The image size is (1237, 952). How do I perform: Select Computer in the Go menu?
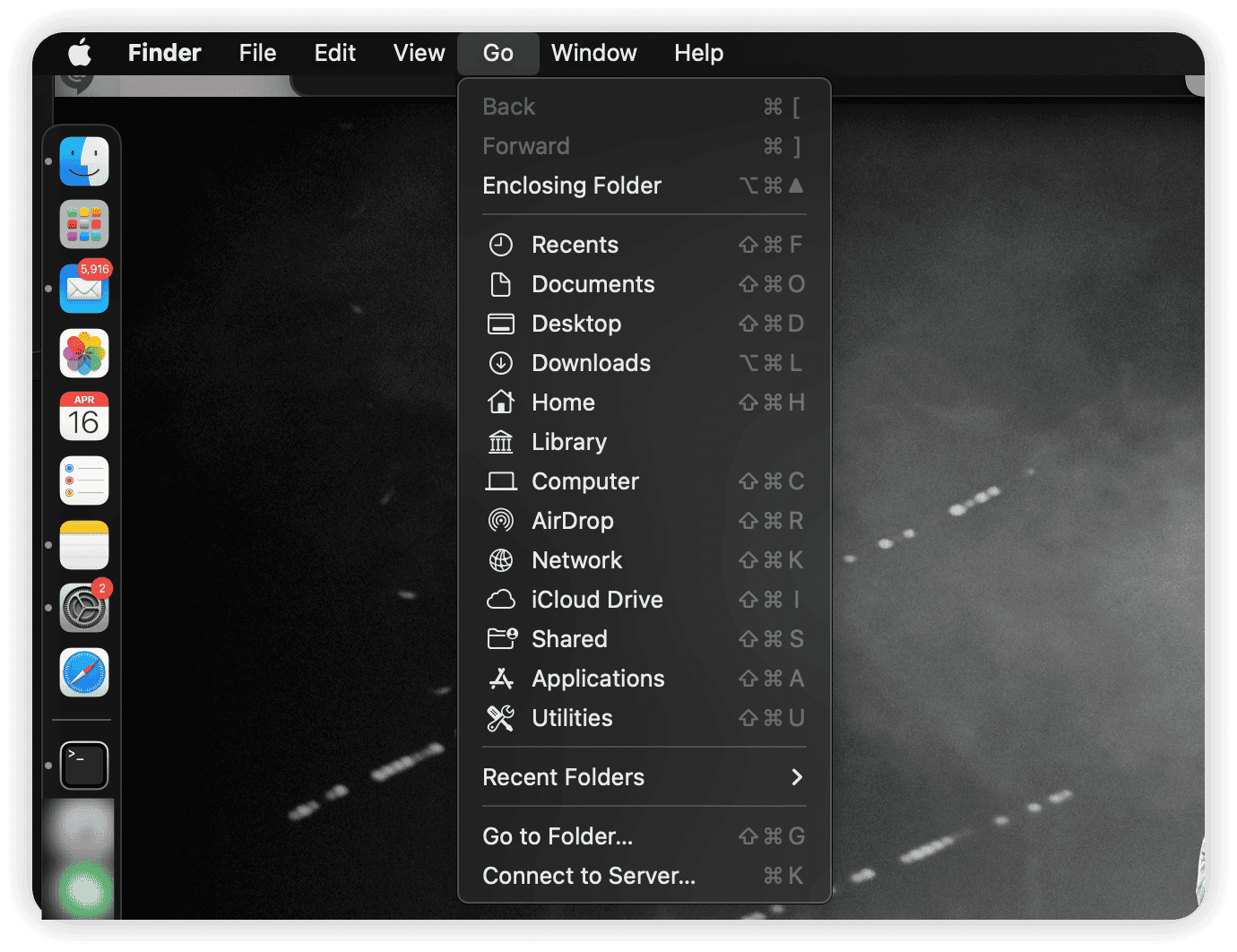644,481
